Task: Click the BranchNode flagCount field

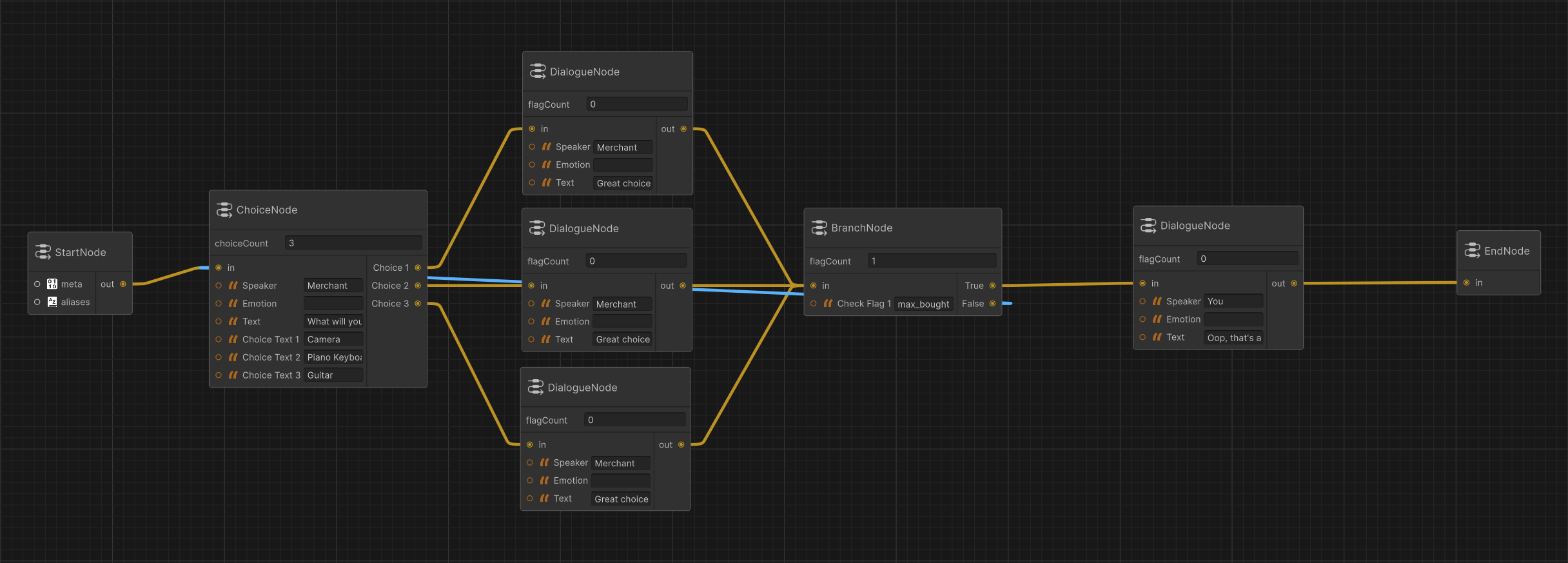Action: pos(932,261)
